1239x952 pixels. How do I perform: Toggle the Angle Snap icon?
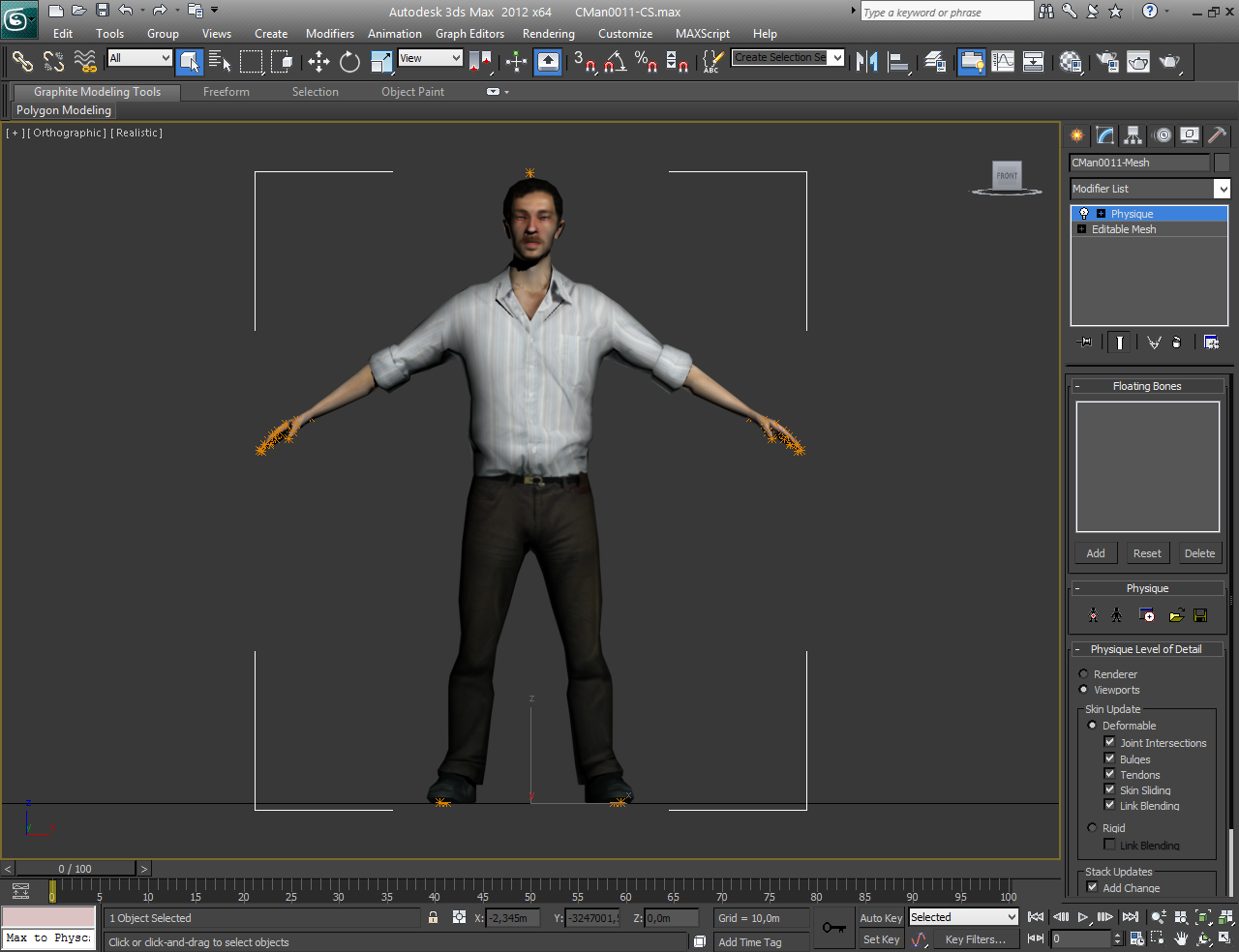tap(615, 62)
